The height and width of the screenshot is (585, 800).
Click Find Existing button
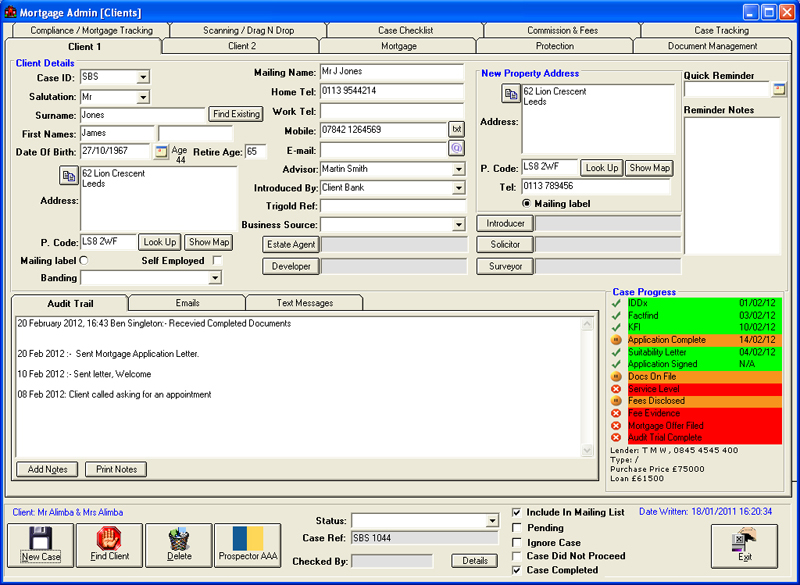(x=236, y=114)
